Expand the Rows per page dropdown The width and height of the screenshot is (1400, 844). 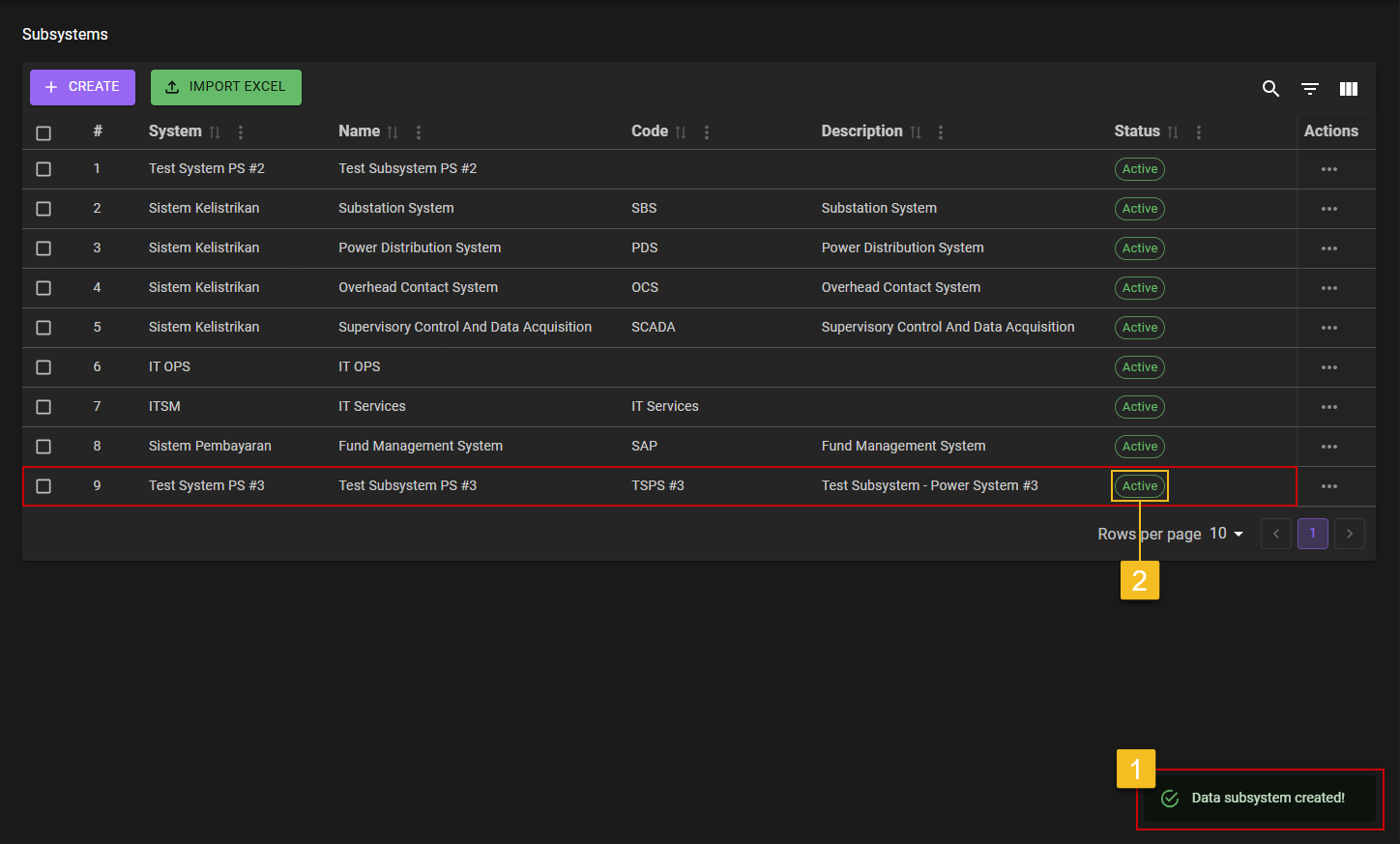tap(1226, 534)
